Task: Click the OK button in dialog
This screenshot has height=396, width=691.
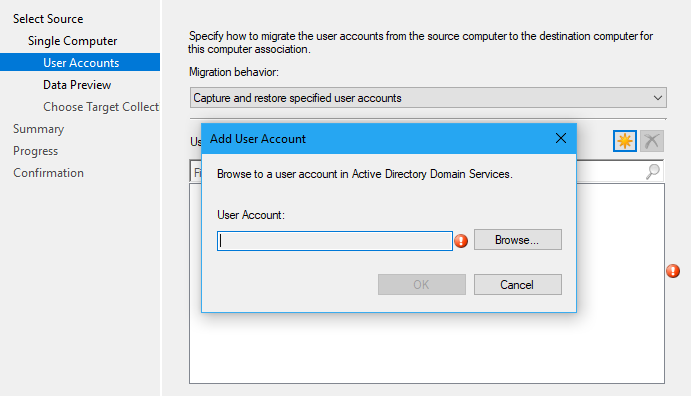Action: click(422, 285)
